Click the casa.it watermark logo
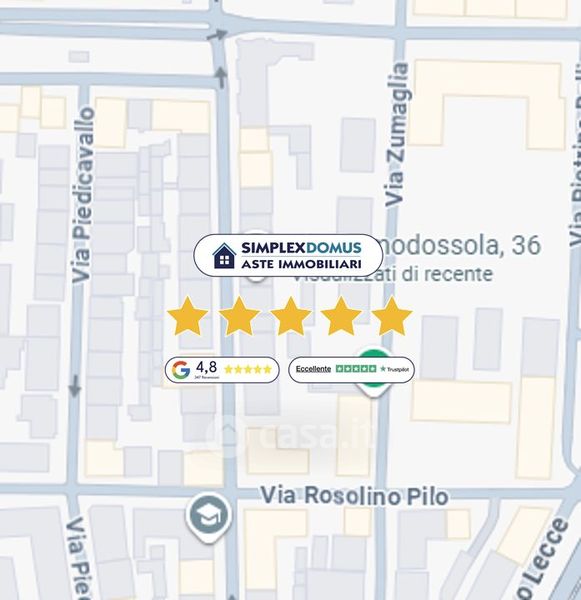 tap(289, 436)
